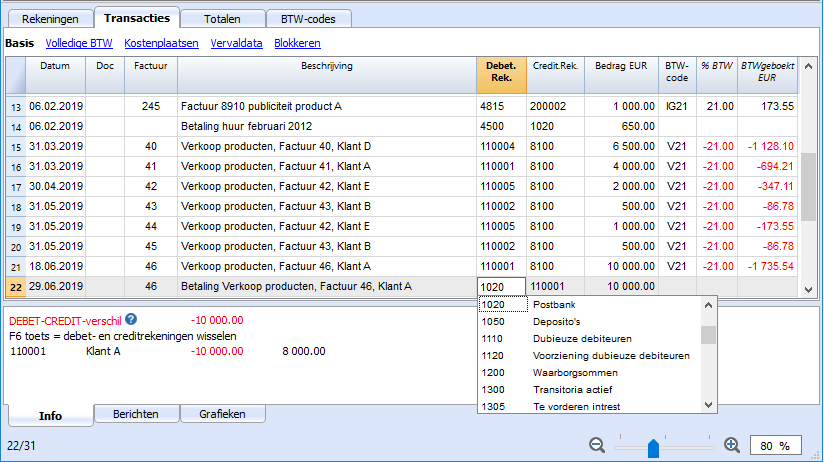Click the Datum column header
Viewport: 824px width, 462px height.
click(x=55, y=75)
